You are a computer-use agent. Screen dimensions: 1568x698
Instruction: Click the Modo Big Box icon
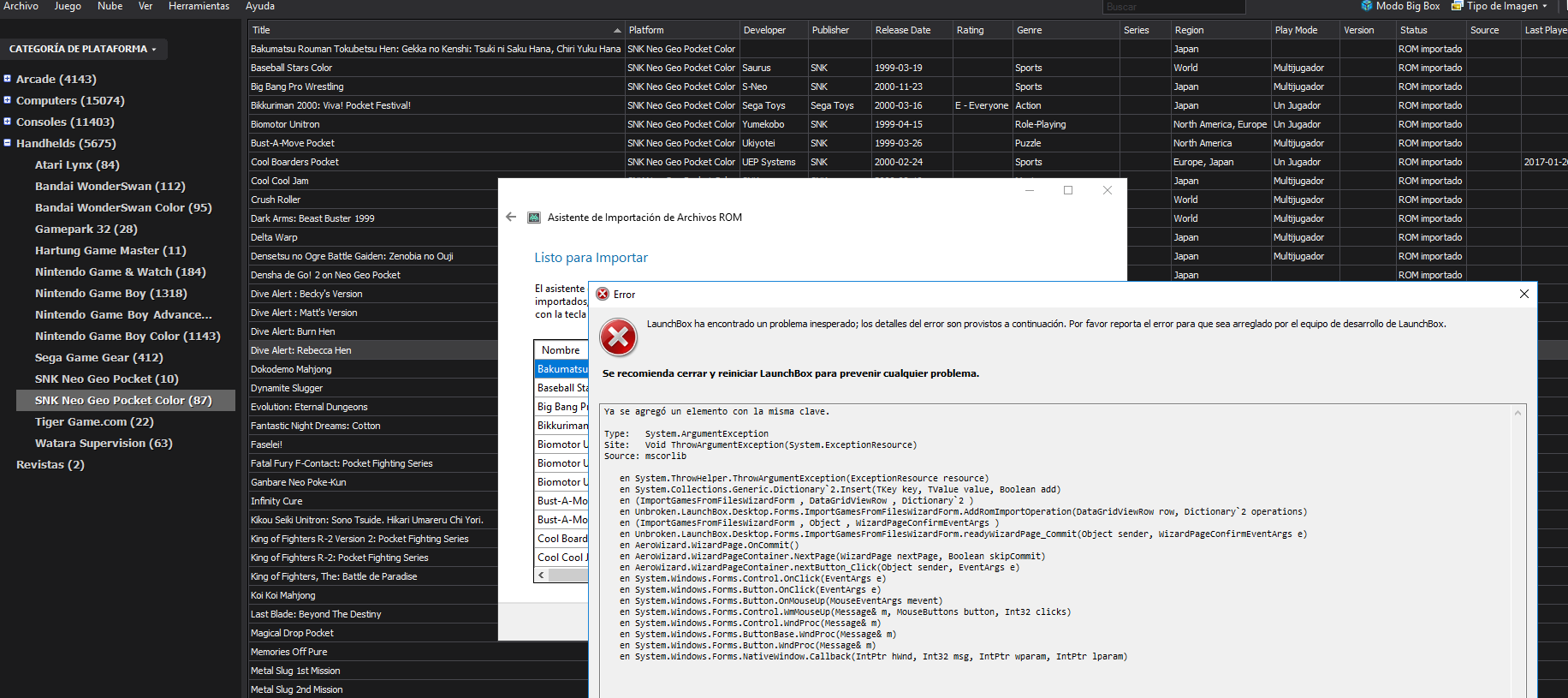[1367, 6]
